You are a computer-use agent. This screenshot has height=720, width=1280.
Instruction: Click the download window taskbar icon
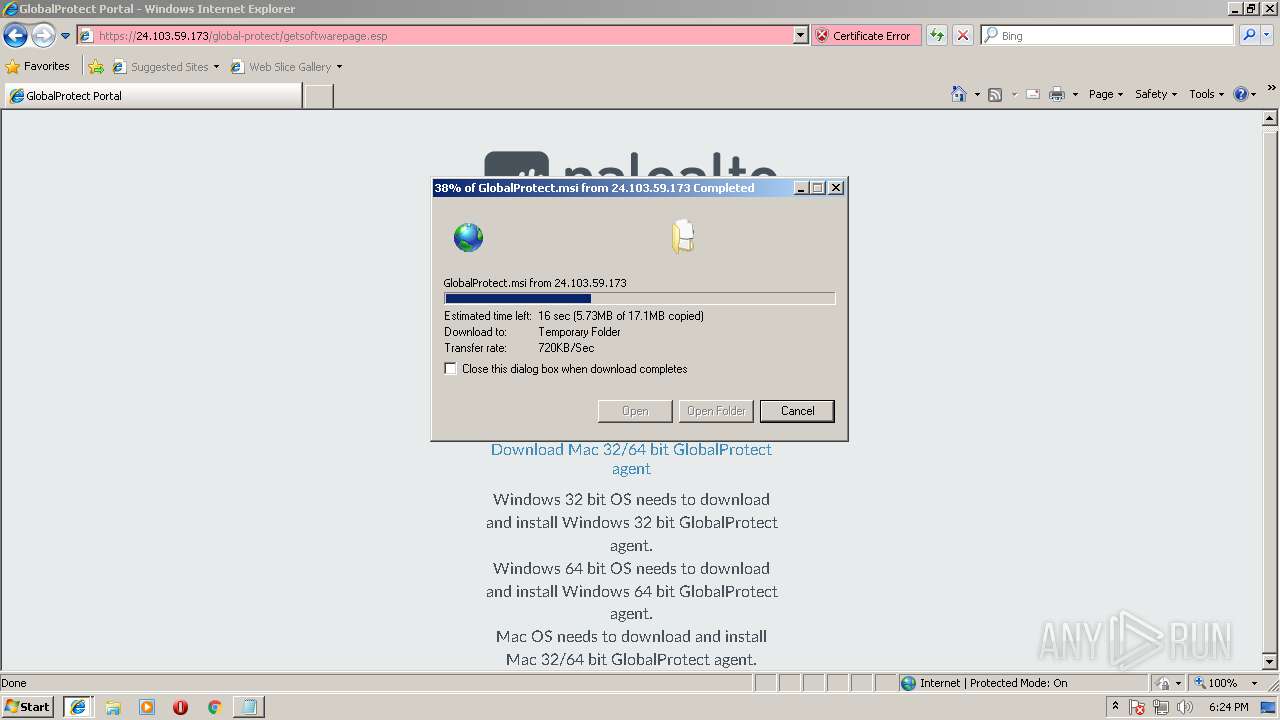click(x=248, y=707)
